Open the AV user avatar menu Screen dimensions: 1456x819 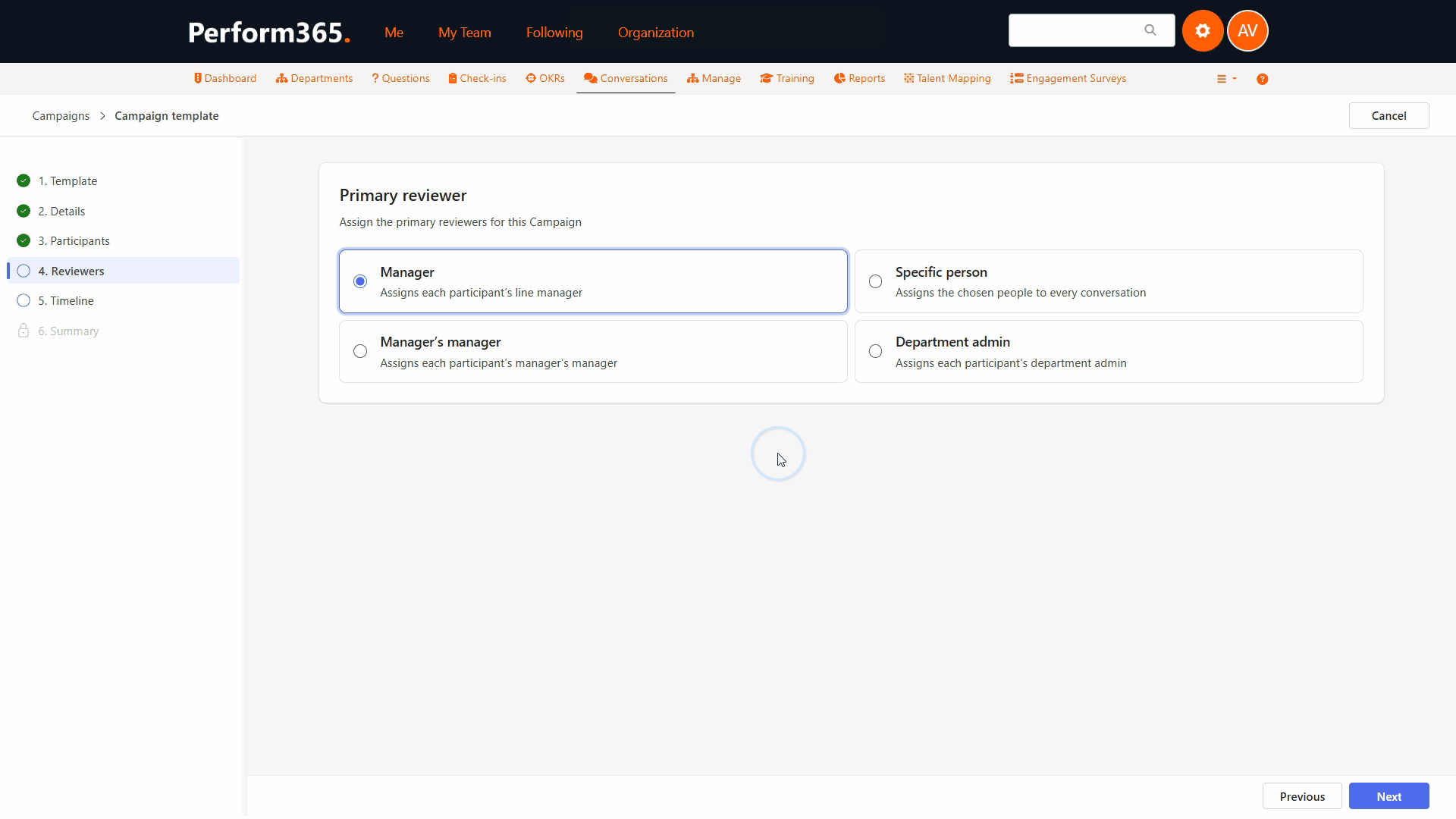click(x=1247, y=31)
